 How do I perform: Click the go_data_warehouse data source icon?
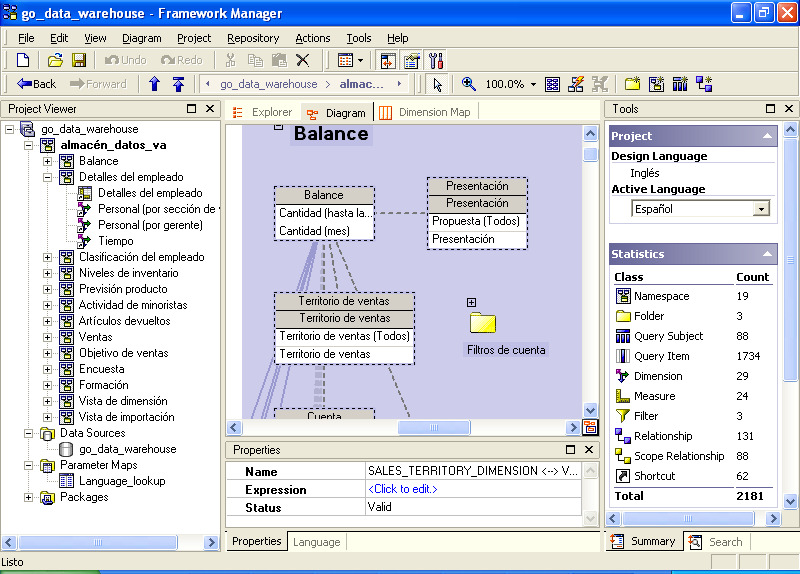point(66,449)
